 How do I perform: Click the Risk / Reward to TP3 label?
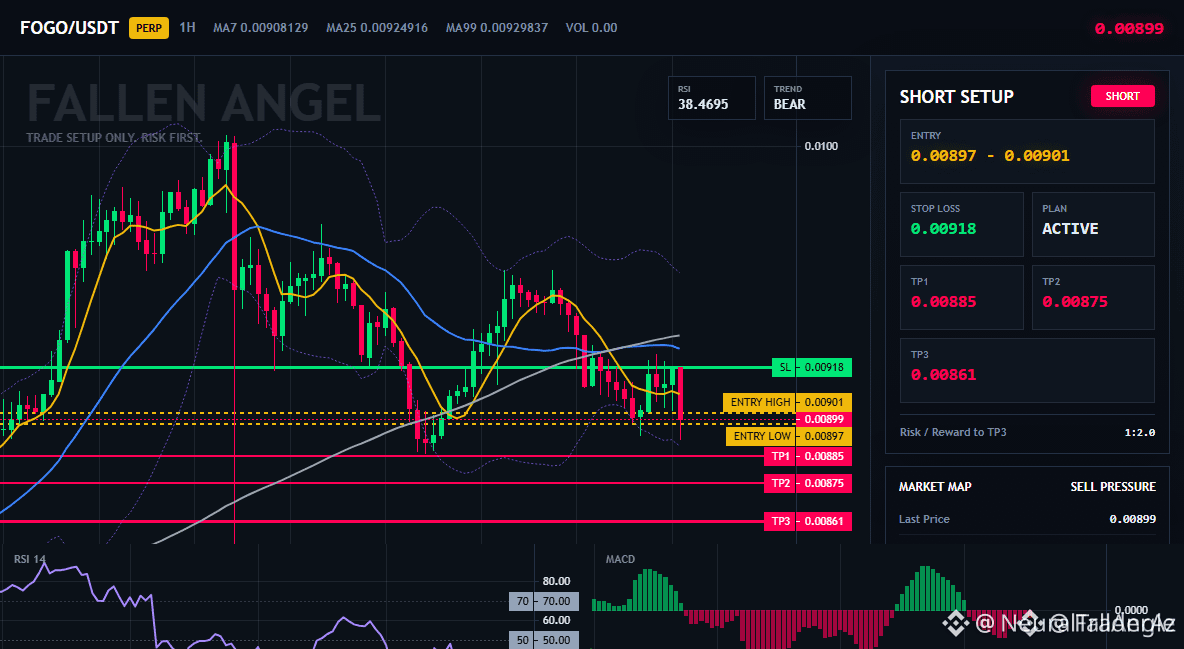[x=953, y=432]
